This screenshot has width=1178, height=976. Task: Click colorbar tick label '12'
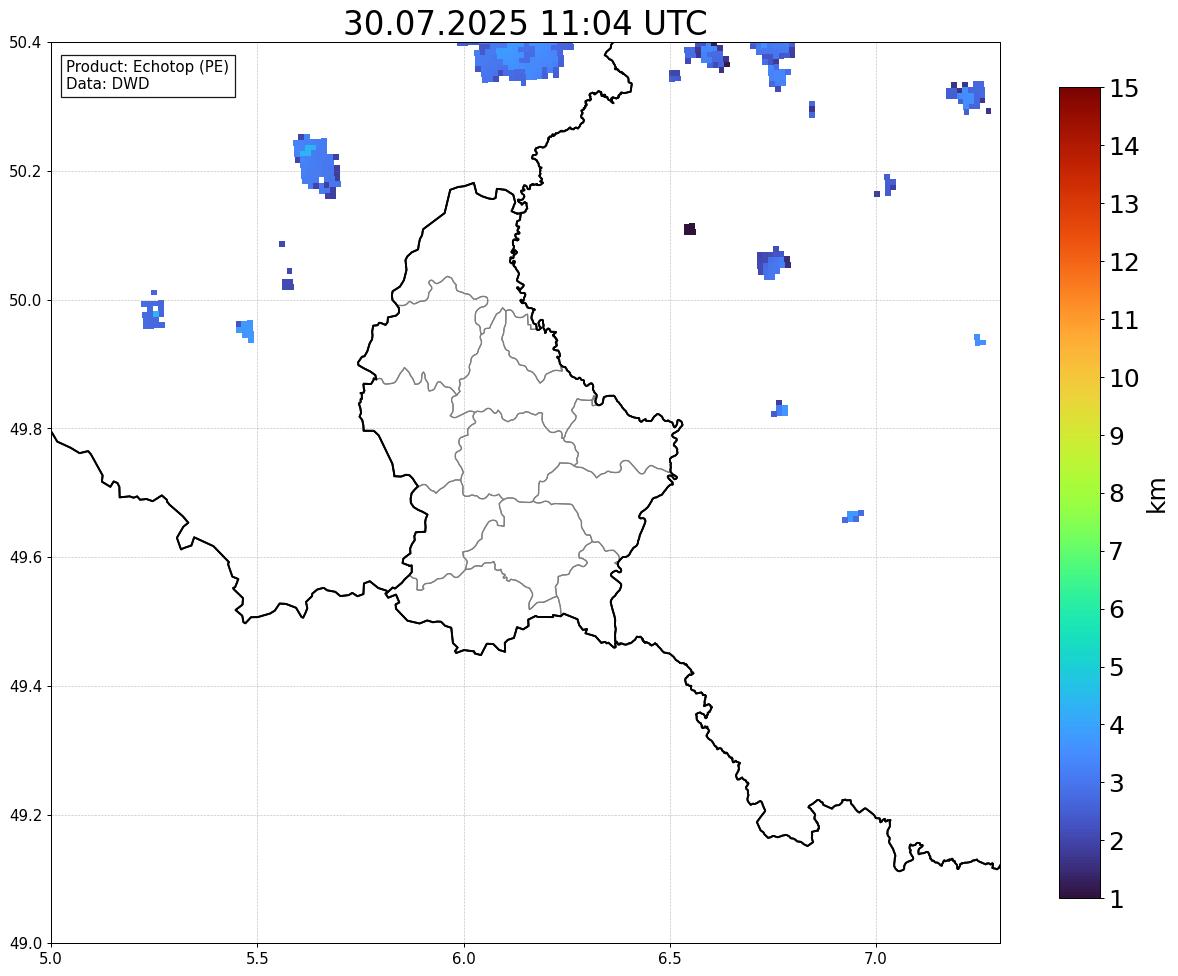[1124, 262]
